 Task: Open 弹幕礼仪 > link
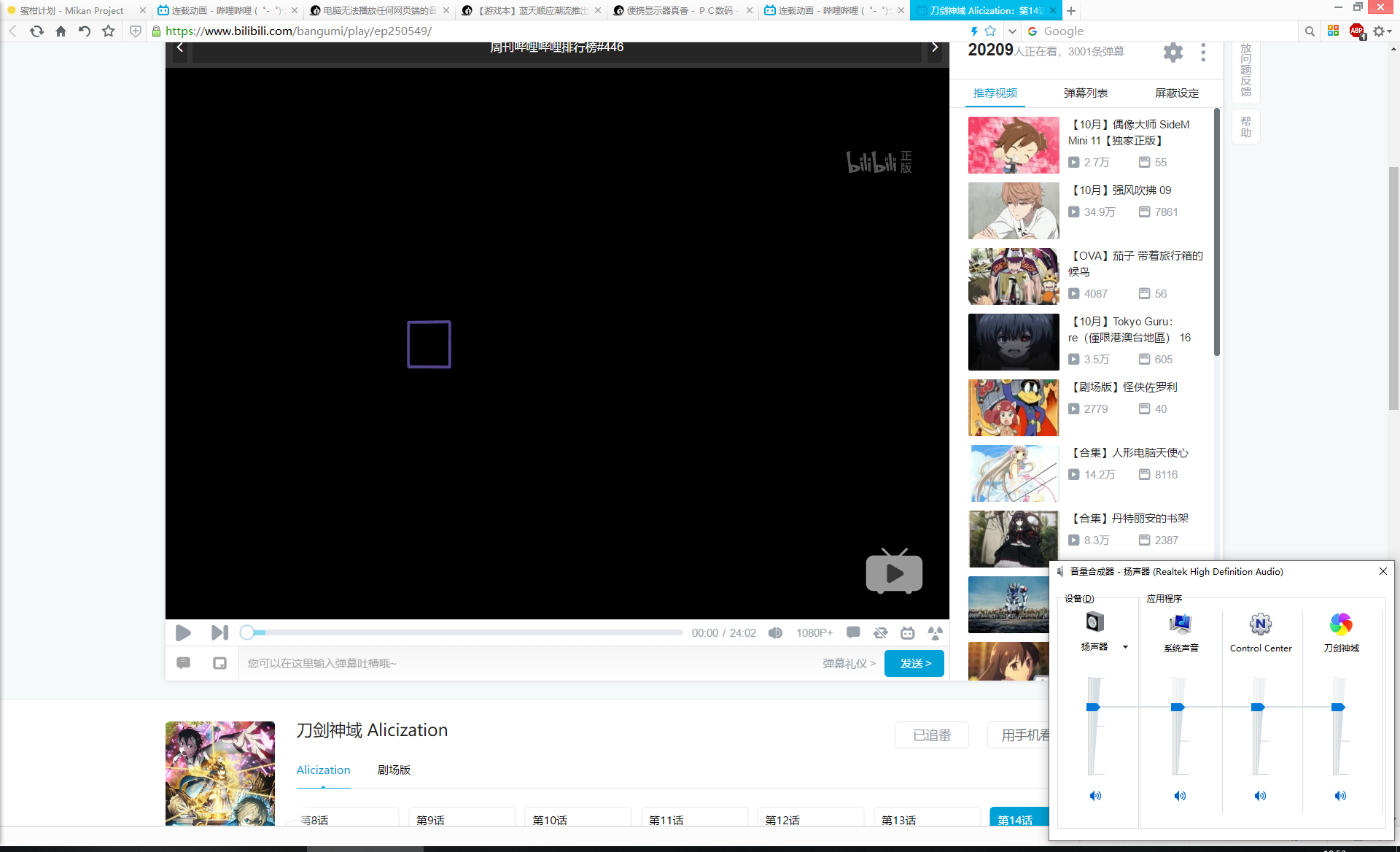[849, 663]
